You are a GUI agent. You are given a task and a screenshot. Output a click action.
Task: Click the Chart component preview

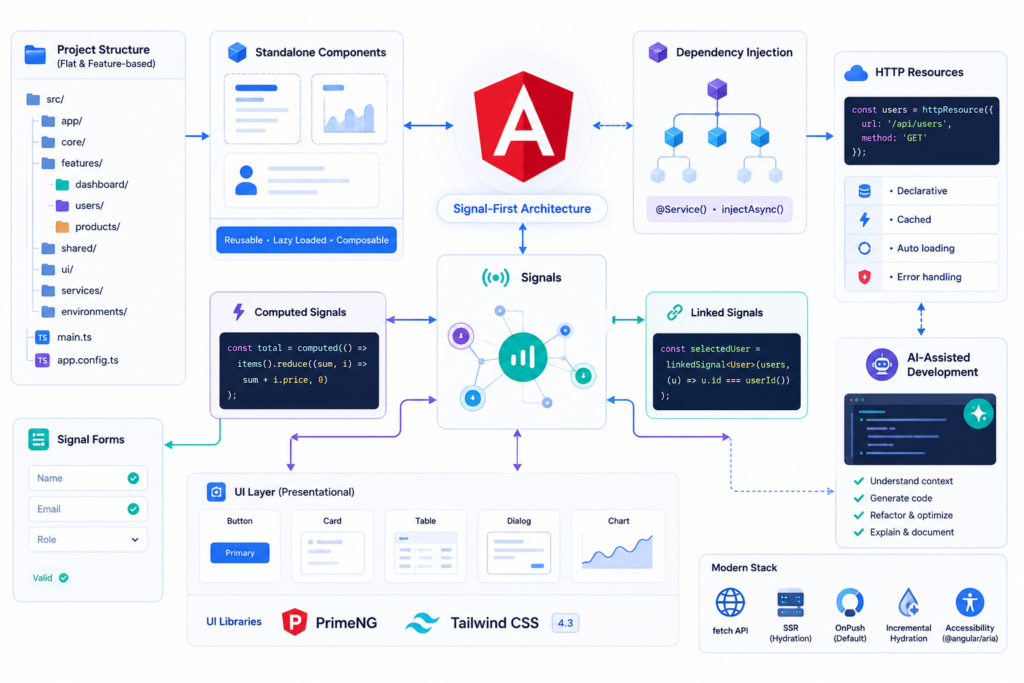point(618,547)
